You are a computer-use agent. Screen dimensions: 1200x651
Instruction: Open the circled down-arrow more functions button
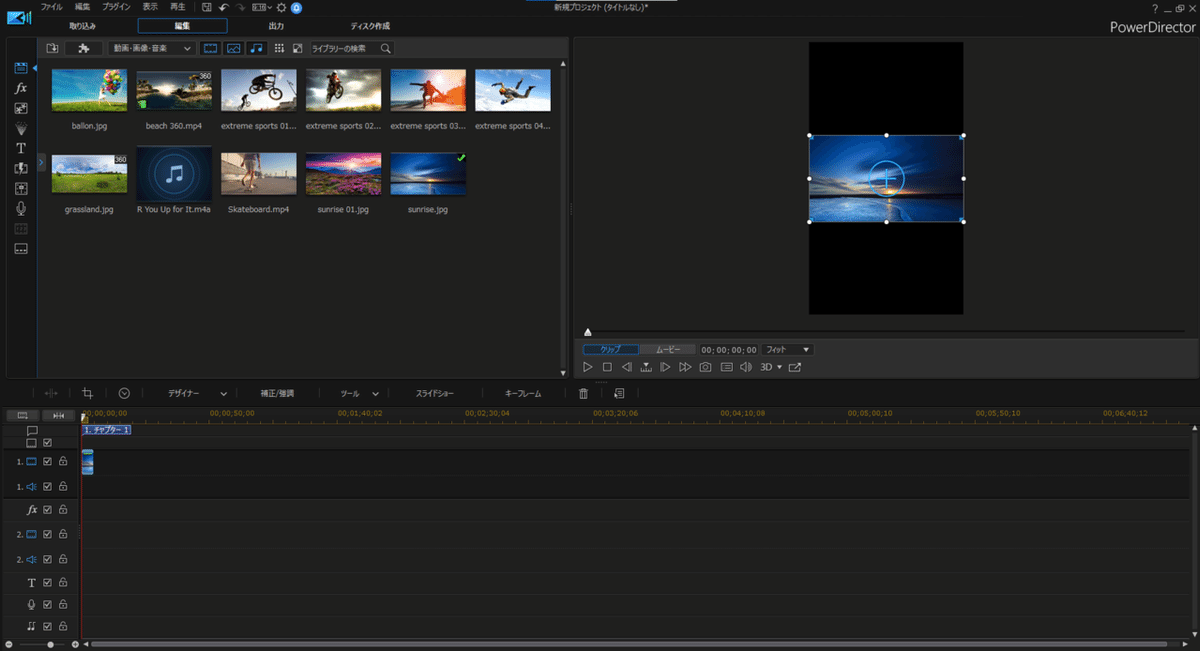point(124,393)
